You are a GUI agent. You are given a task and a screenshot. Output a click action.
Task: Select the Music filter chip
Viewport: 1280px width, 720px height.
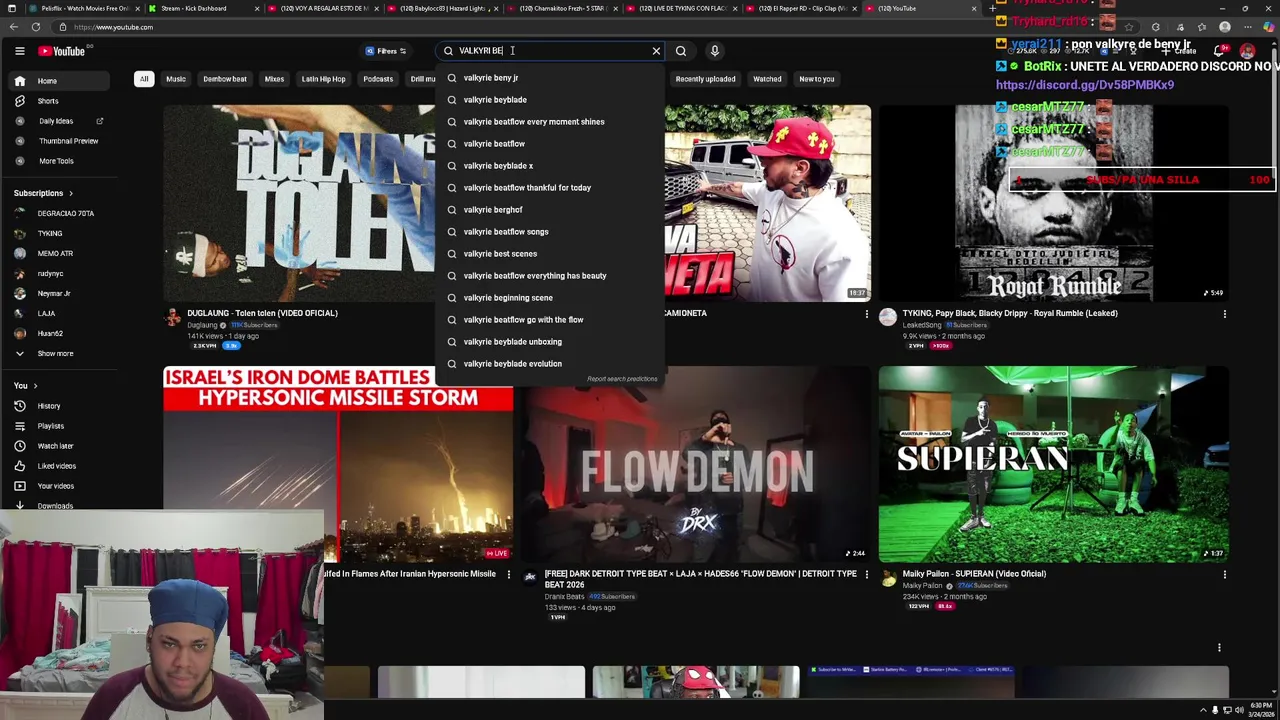pyautogui.click(x=176, y=79)
